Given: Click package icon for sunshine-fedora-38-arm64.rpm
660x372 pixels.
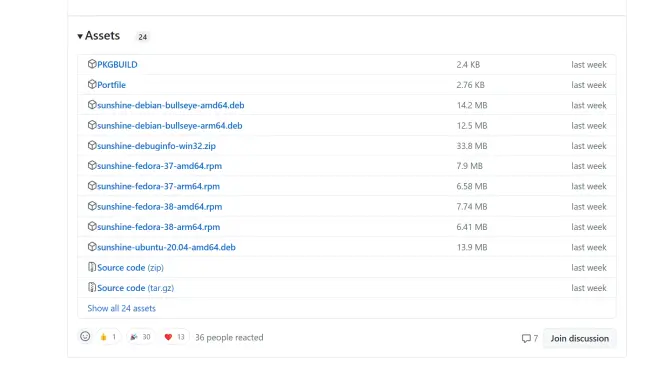Looking at the screenshot, I should (x=92, y=226).
